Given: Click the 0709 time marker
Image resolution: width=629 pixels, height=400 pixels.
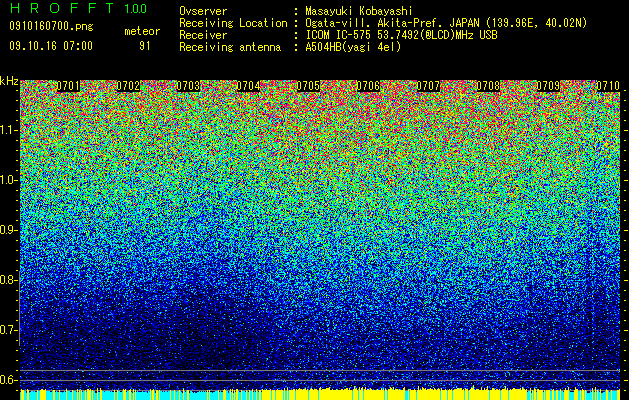Looking at the screenshot, I should [548, 86].
